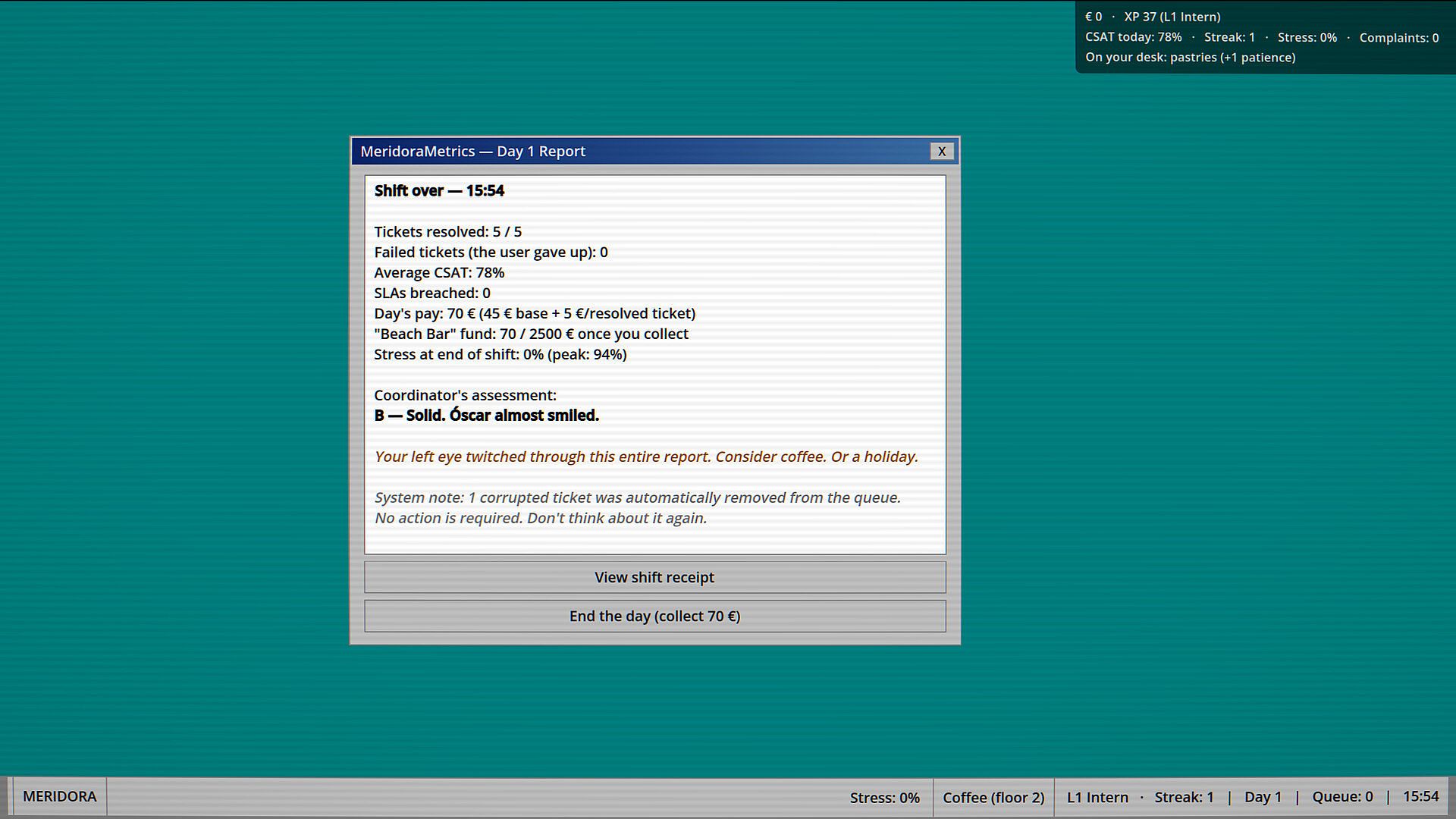
Task: Click the Failed tickets line
Action: [x=491, y=252]
